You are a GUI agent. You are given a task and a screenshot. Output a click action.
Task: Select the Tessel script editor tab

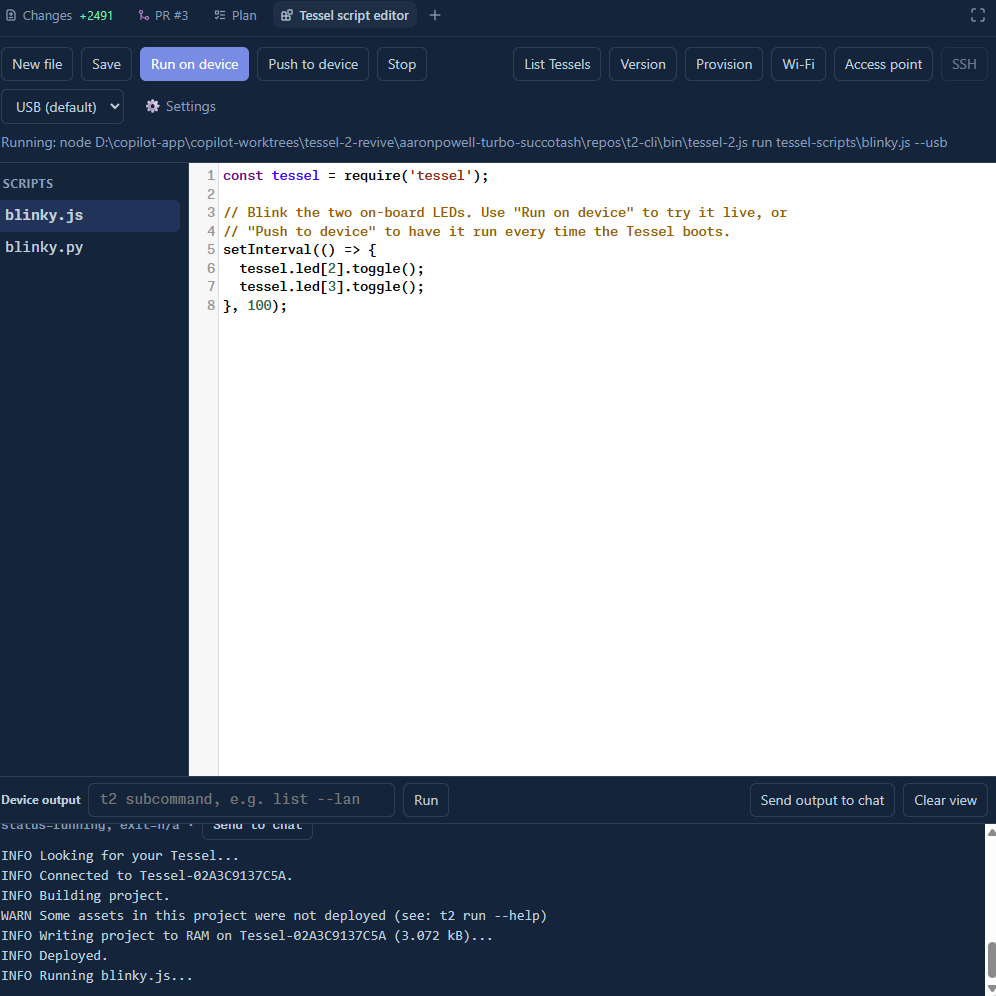click(x=345, y=15)
